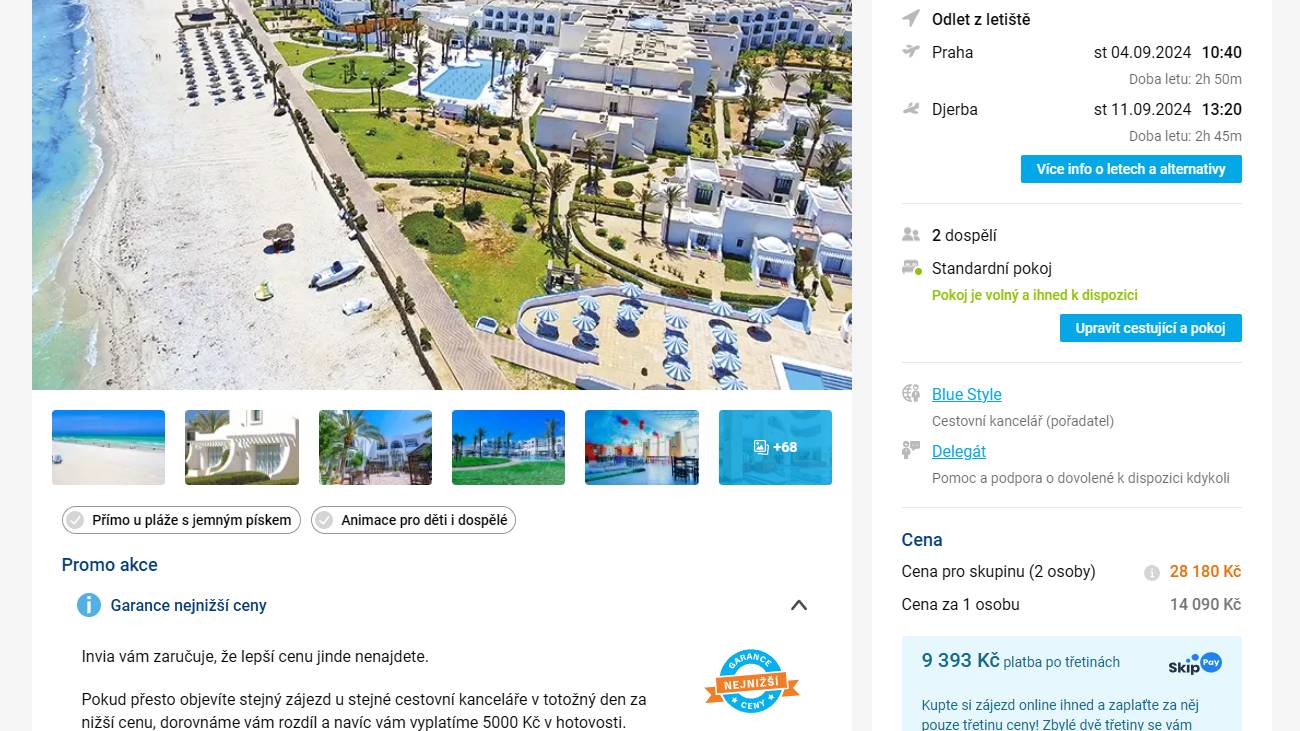
Task: Select the Animace pro děti i dospělé tag
Action: coord(413,520)
